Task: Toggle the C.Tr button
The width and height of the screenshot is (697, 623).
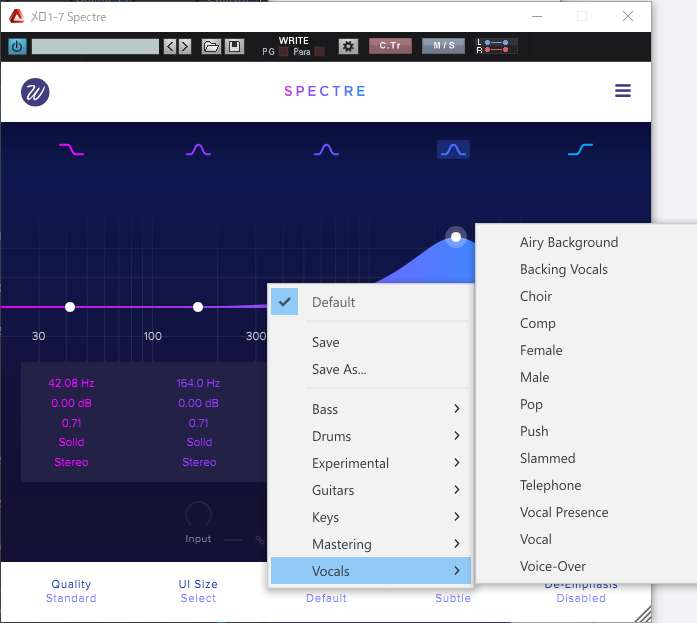Action: [x=390, y=46]
